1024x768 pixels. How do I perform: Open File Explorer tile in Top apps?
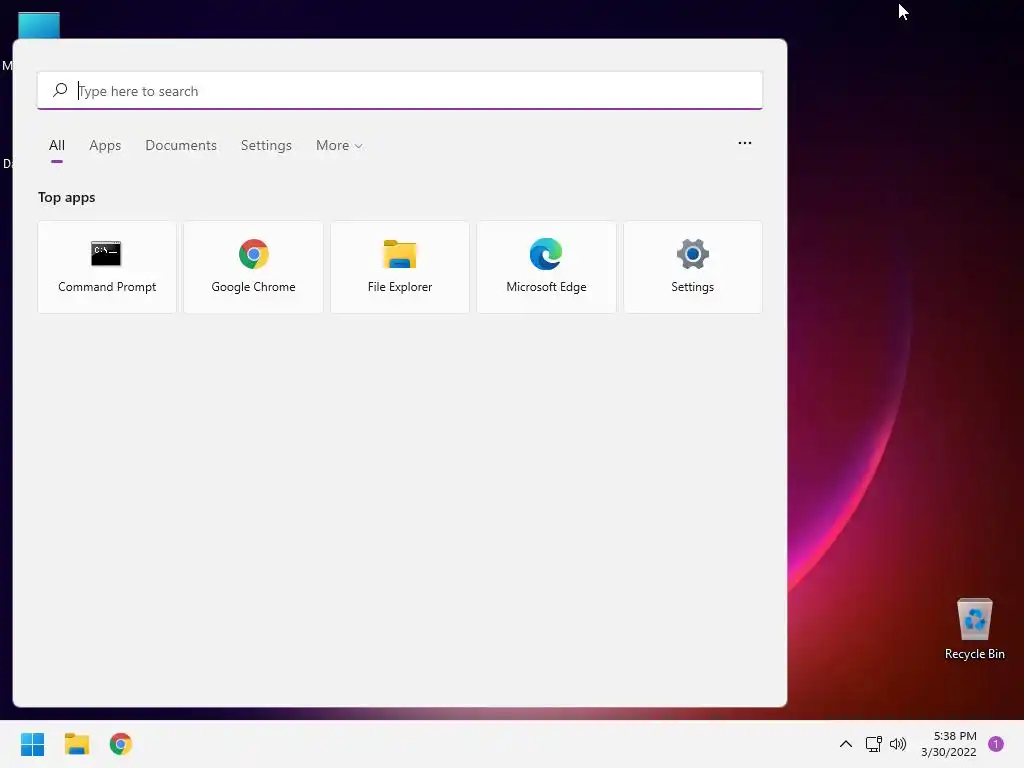coord(400,267)
